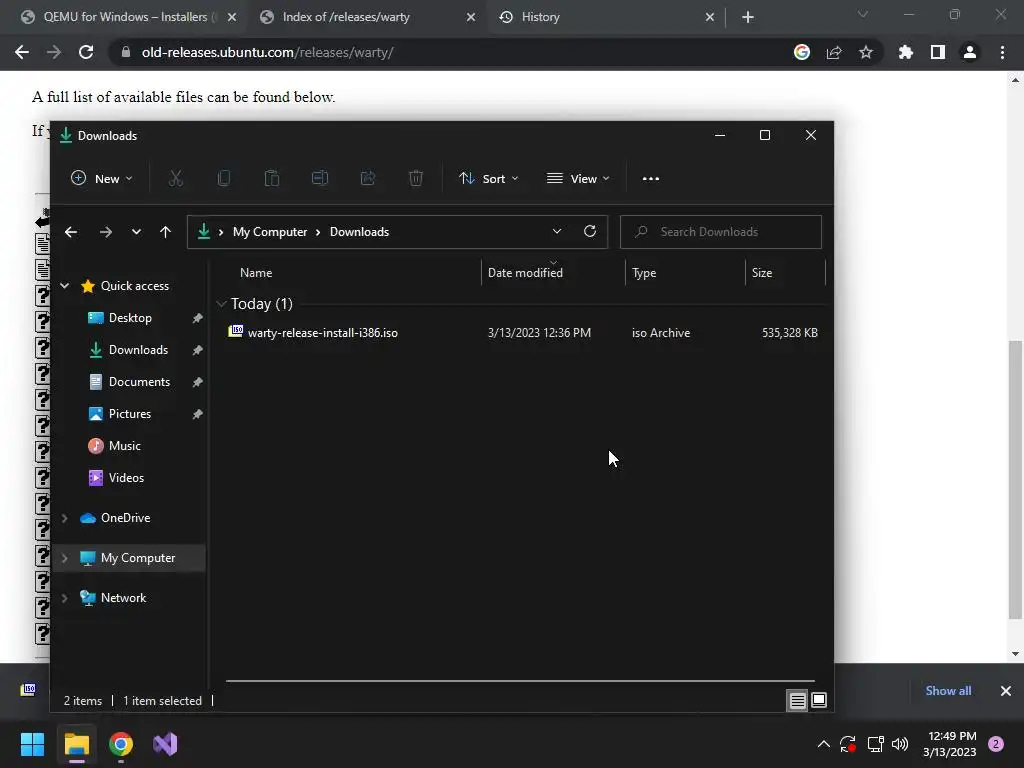1024x768 pixels.
Task: Open Visual Studio from taskbar
Action: point(165,744)
